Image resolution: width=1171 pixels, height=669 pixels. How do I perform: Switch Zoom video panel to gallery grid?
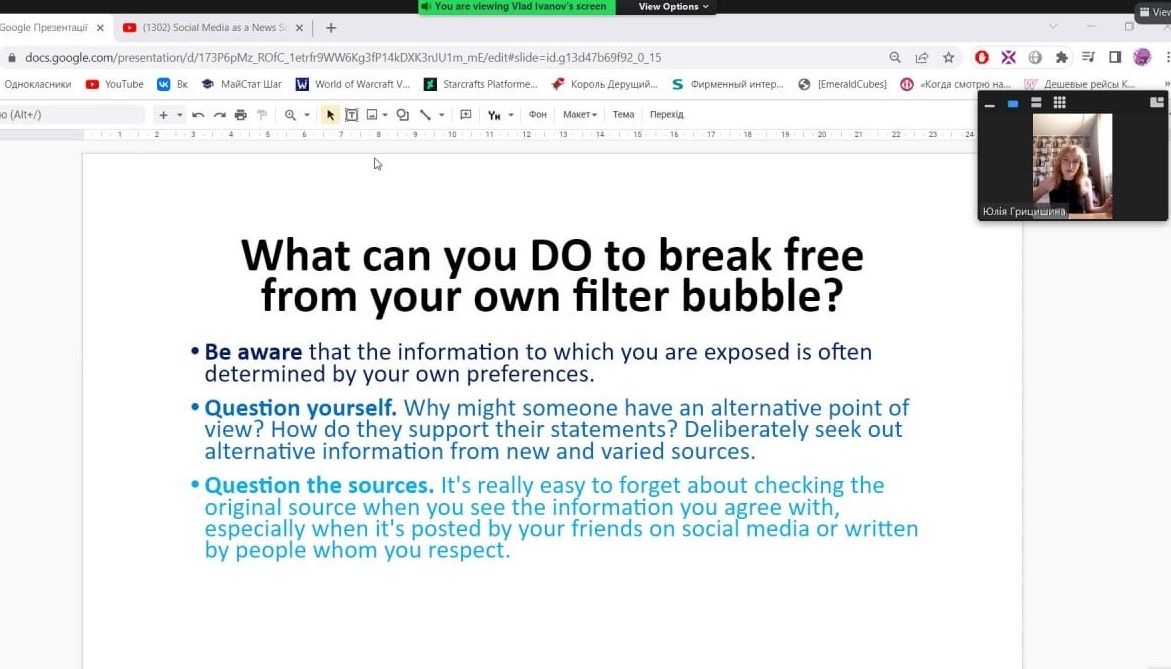[1059, 103]
